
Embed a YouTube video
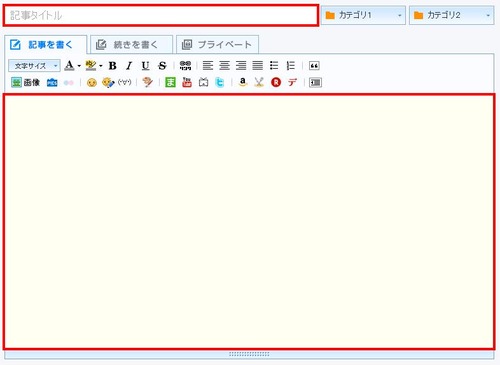[187, 82]
